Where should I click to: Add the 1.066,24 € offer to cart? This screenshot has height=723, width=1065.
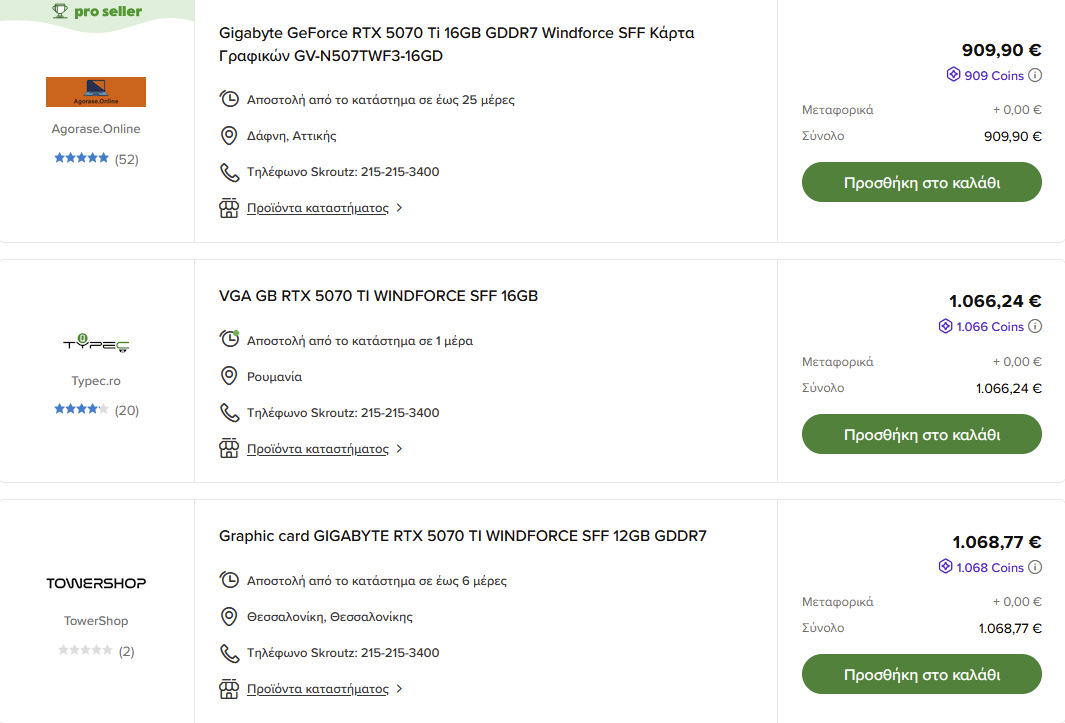coord(922,434)
